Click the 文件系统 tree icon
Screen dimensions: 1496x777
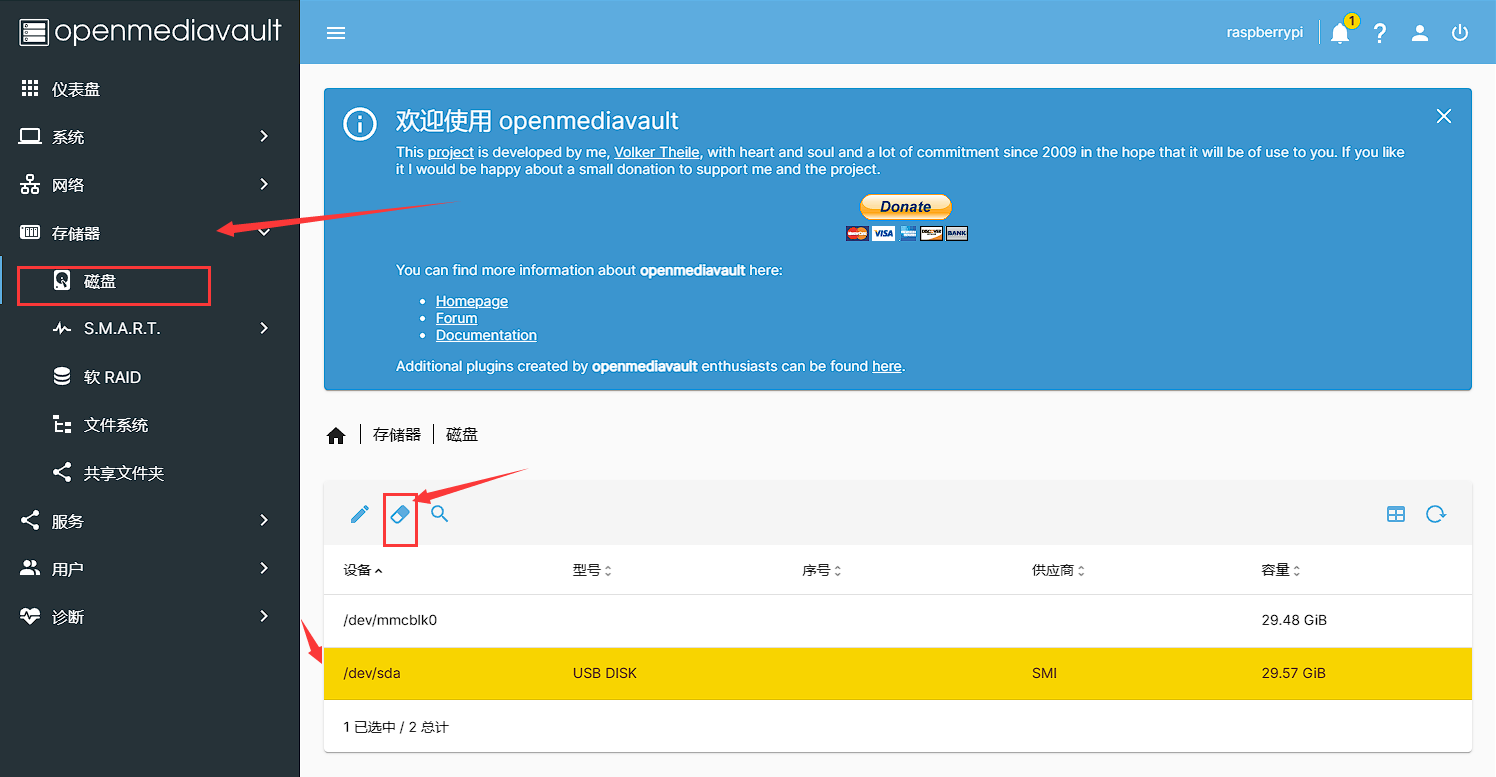tap(62, 424)
